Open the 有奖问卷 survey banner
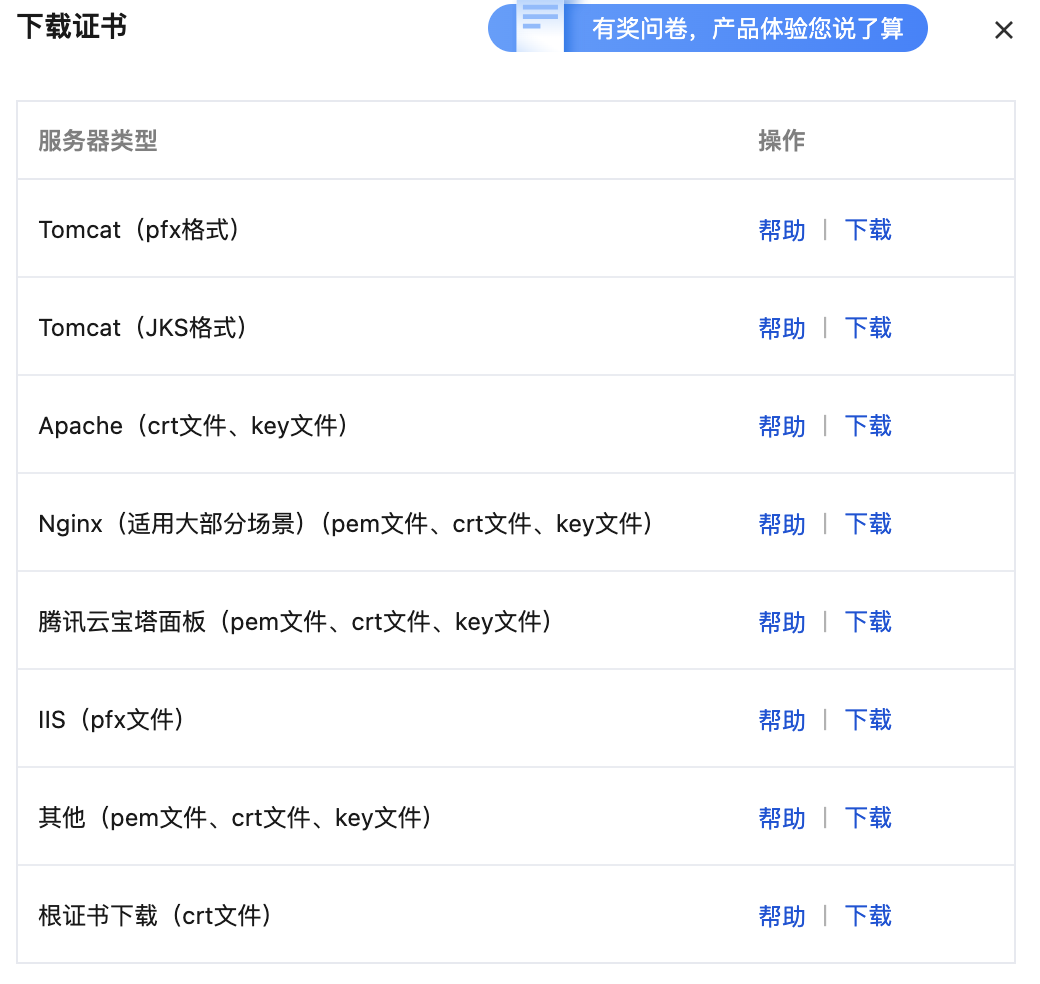The image size is (1040, 984). point(746,28)
